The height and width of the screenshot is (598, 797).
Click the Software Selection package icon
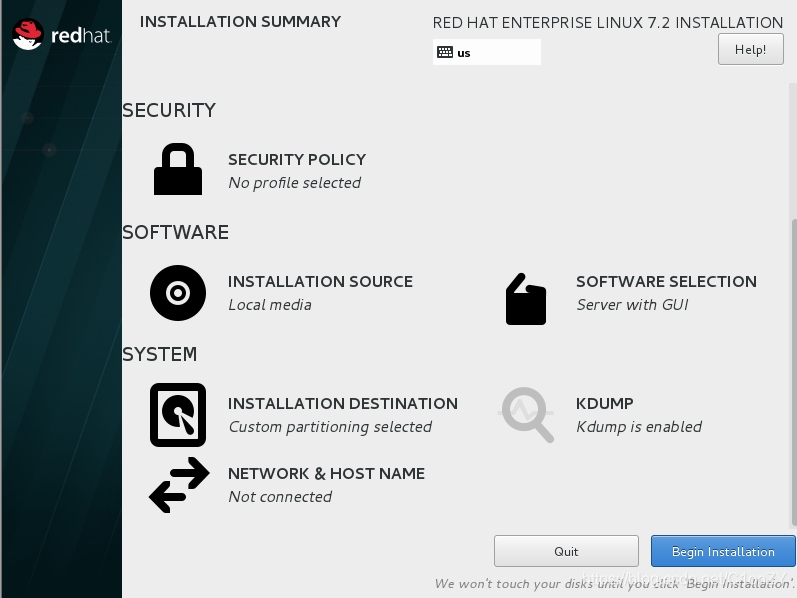(526, 299)
